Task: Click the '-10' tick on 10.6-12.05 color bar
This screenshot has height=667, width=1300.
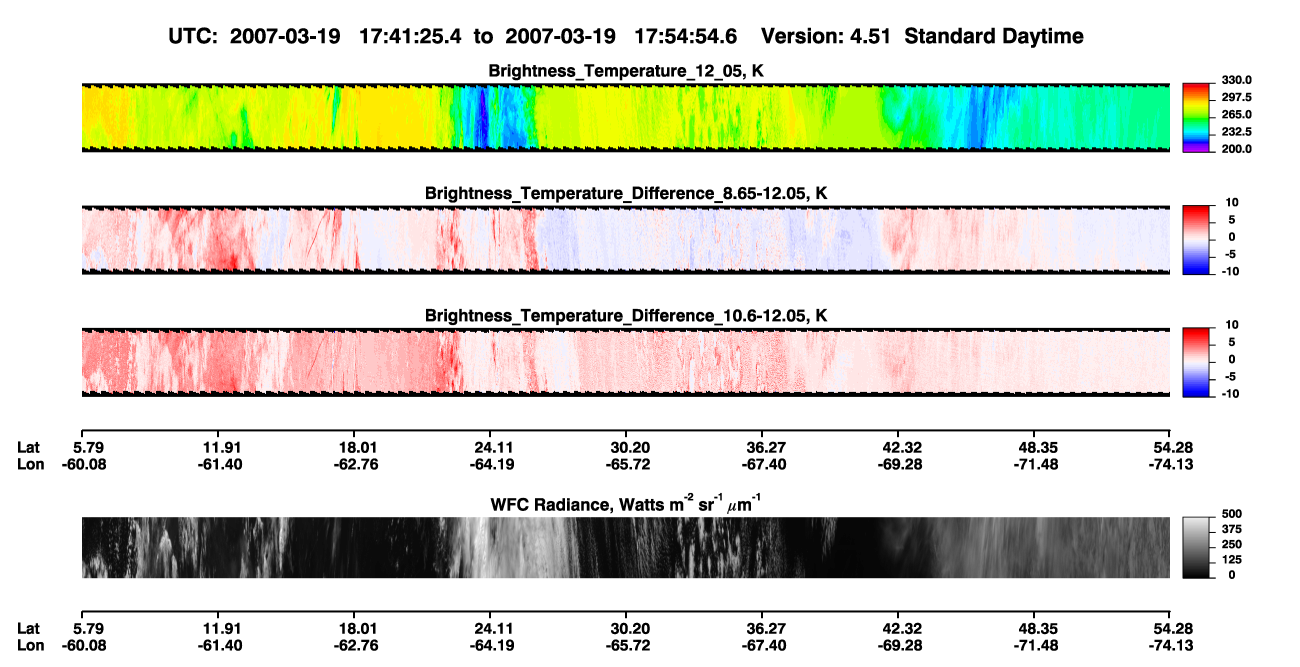Action: point(1230,393)
